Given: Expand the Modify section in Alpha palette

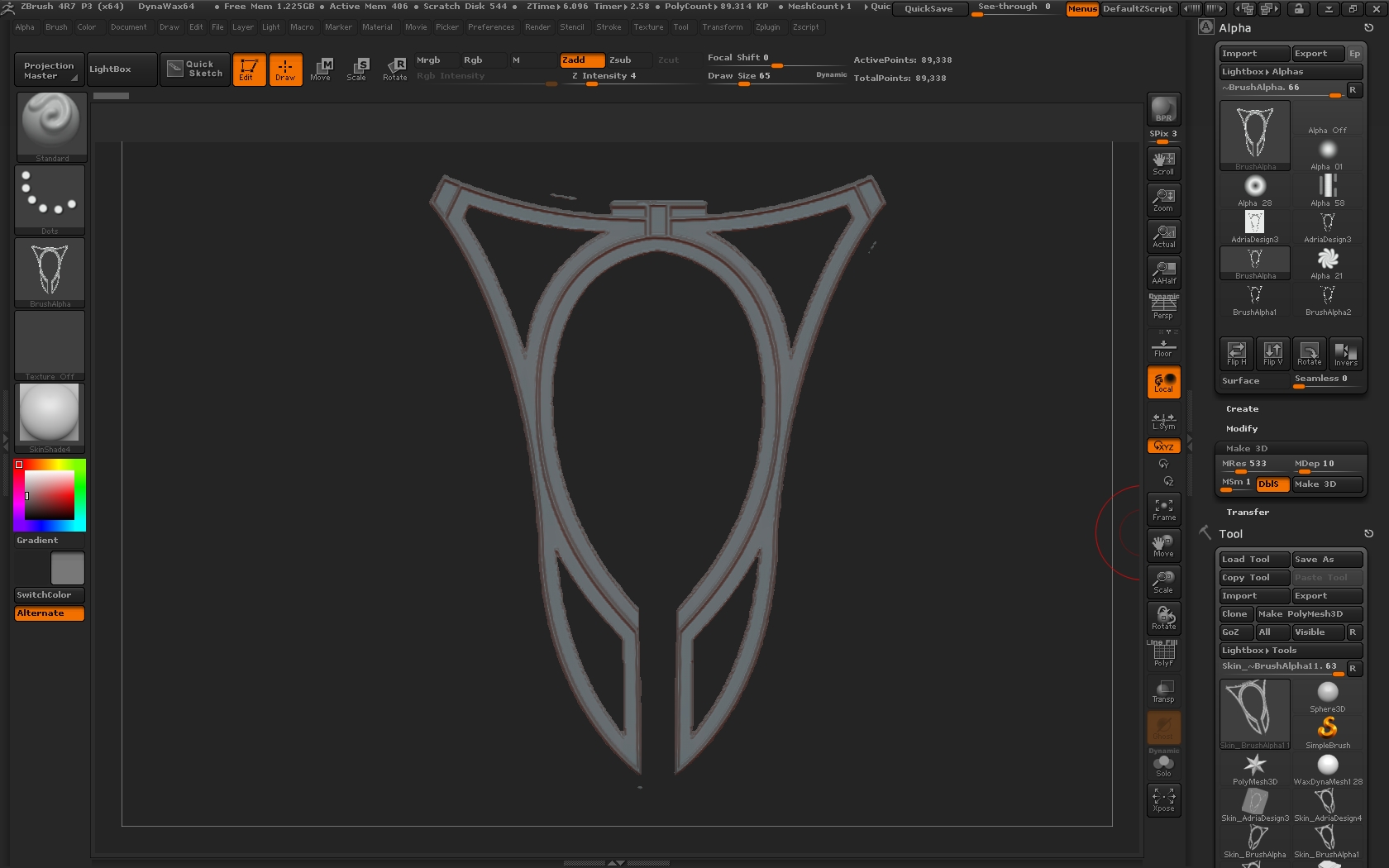Looking at the screenshot, I should coord(1242,429).
